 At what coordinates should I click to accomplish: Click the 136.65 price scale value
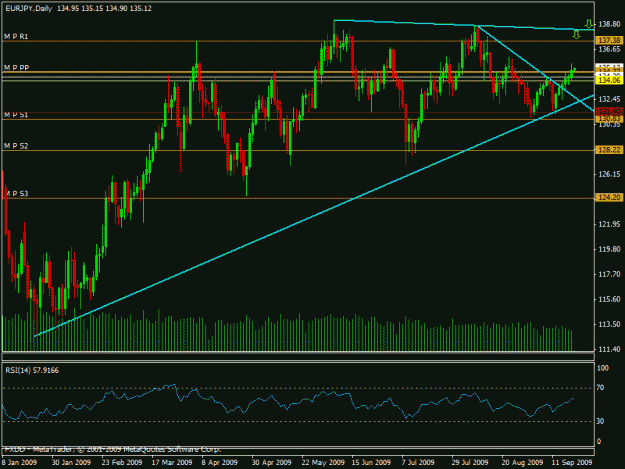[x=609, y=49]
